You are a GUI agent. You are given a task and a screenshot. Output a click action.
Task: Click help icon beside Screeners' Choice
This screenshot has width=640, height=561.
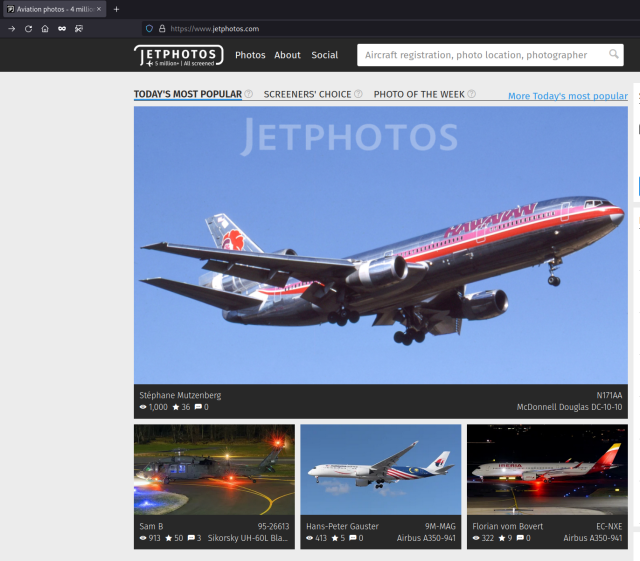click(x=358, y=94)
